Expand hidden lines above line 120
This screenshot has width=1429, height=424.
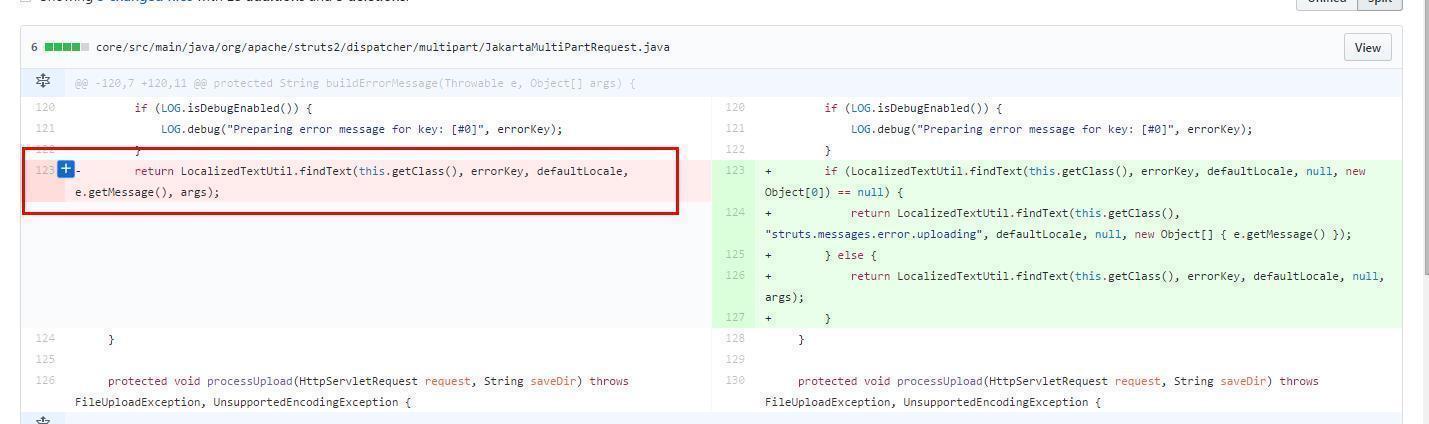tap(43, 81)
